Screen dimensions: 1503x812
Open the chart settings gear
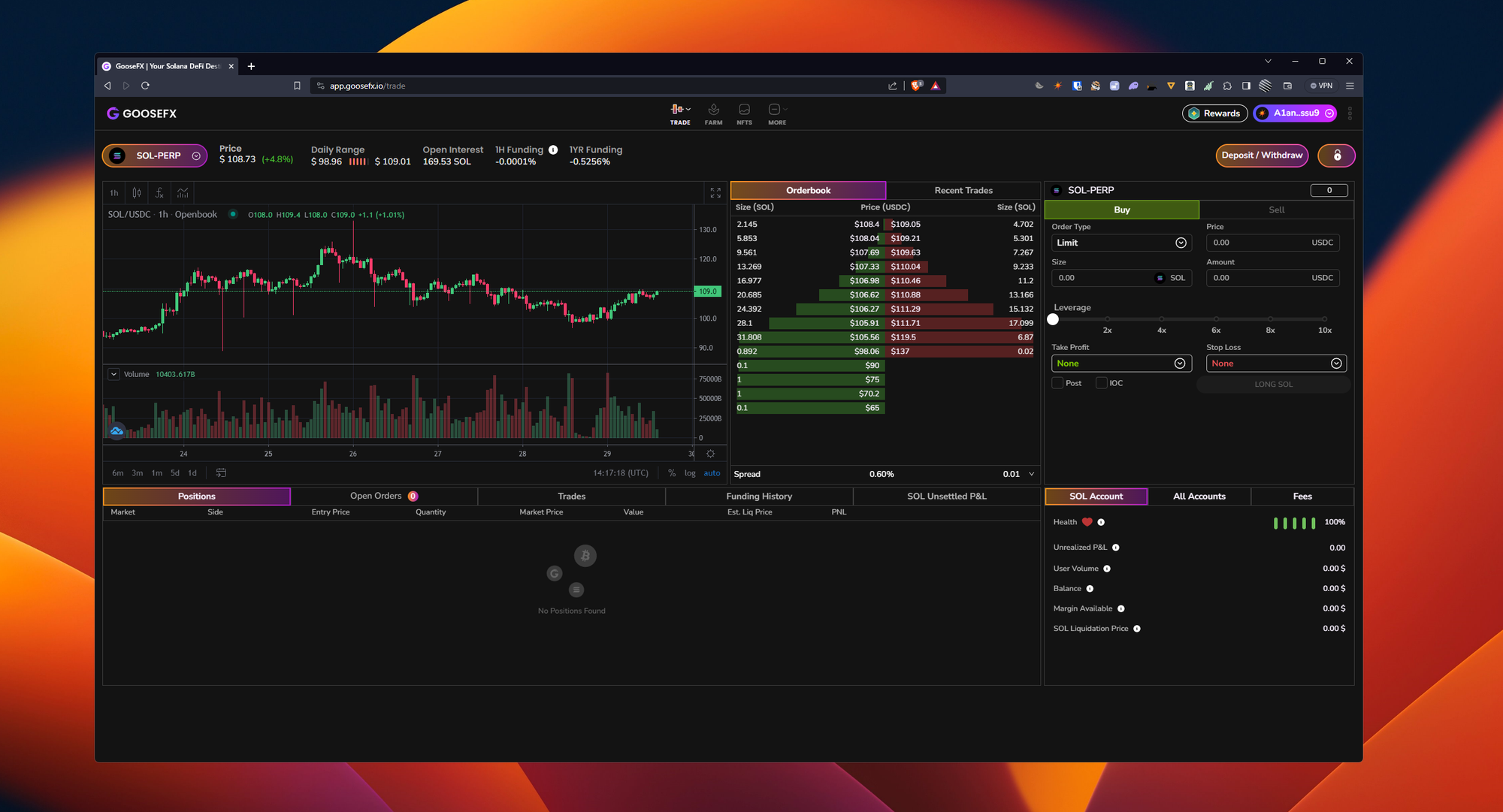709,453
